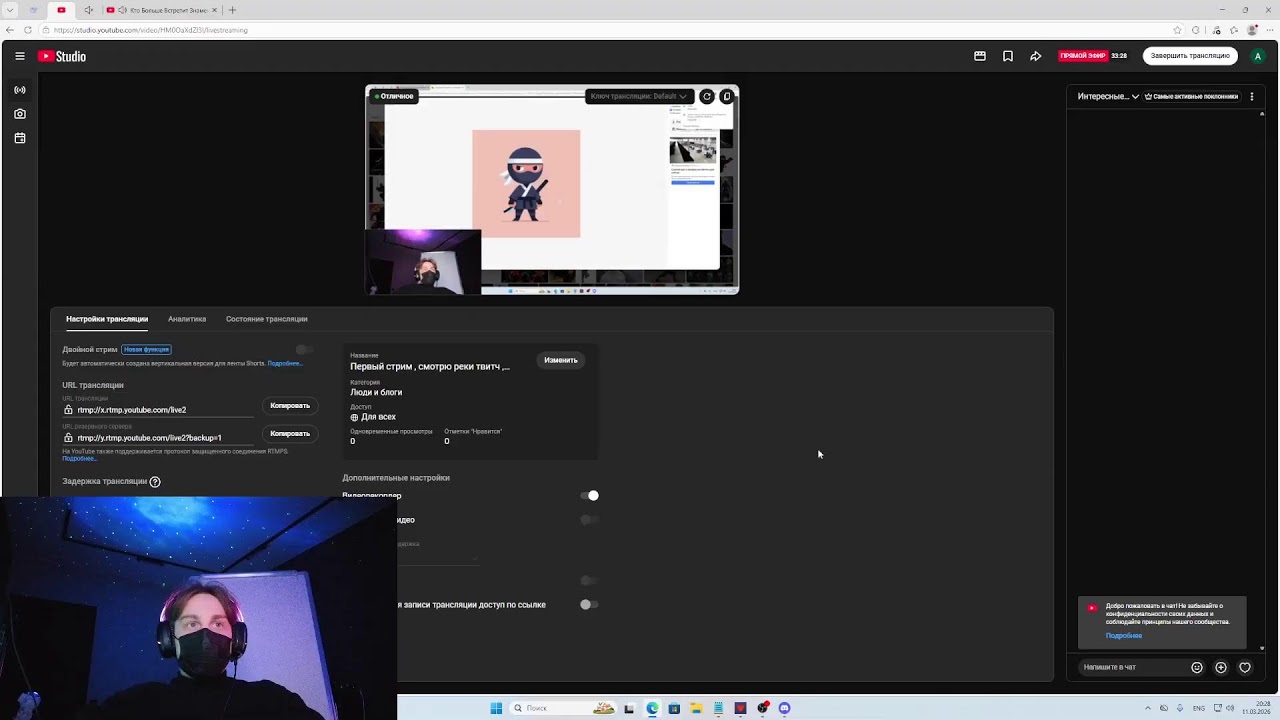Open Microsoft Store from the taskbar
This screenshot has height=720, width=1280.
tap(674, 708)
